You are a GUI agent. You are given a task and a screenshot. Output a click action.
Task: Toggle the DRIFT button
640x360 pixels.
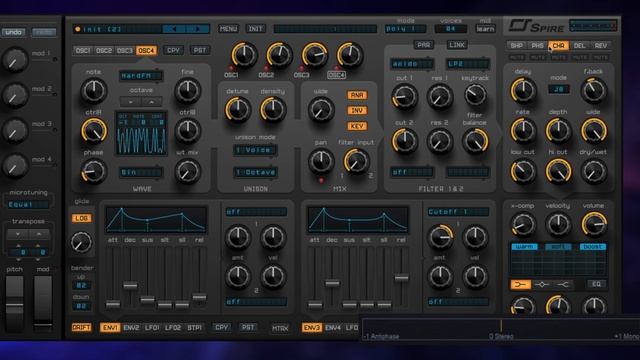point(82,328)
